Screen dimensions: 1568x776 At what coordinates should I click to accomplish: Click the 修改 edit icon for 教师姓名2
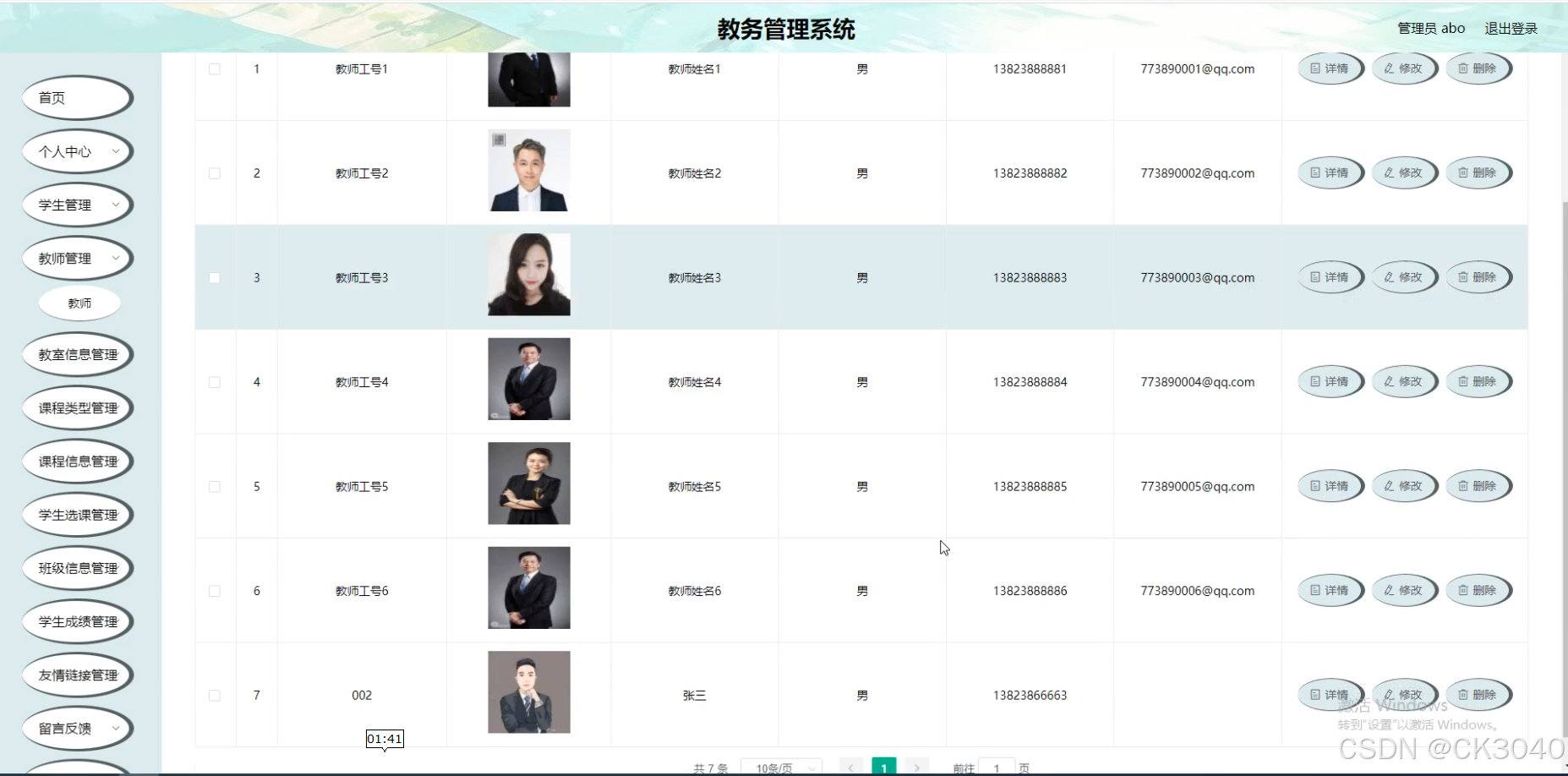click(1404, 172)
